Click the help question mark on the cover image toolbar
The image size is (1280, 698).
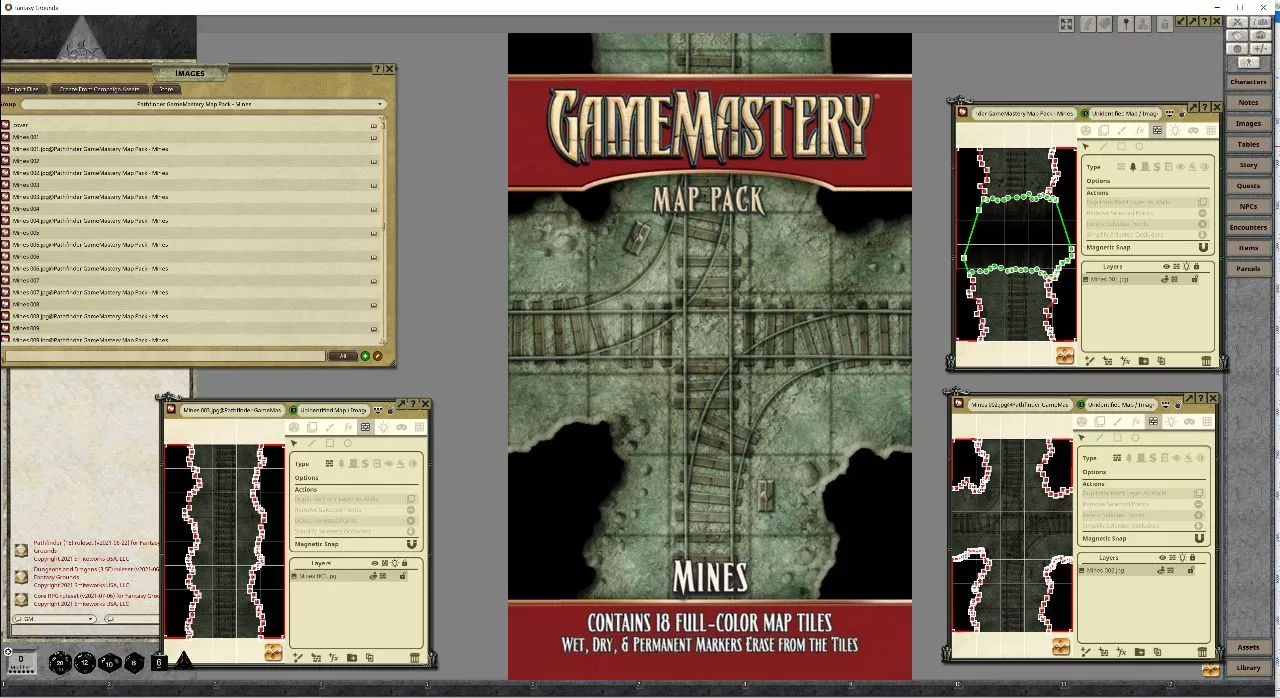point(1204,21)
